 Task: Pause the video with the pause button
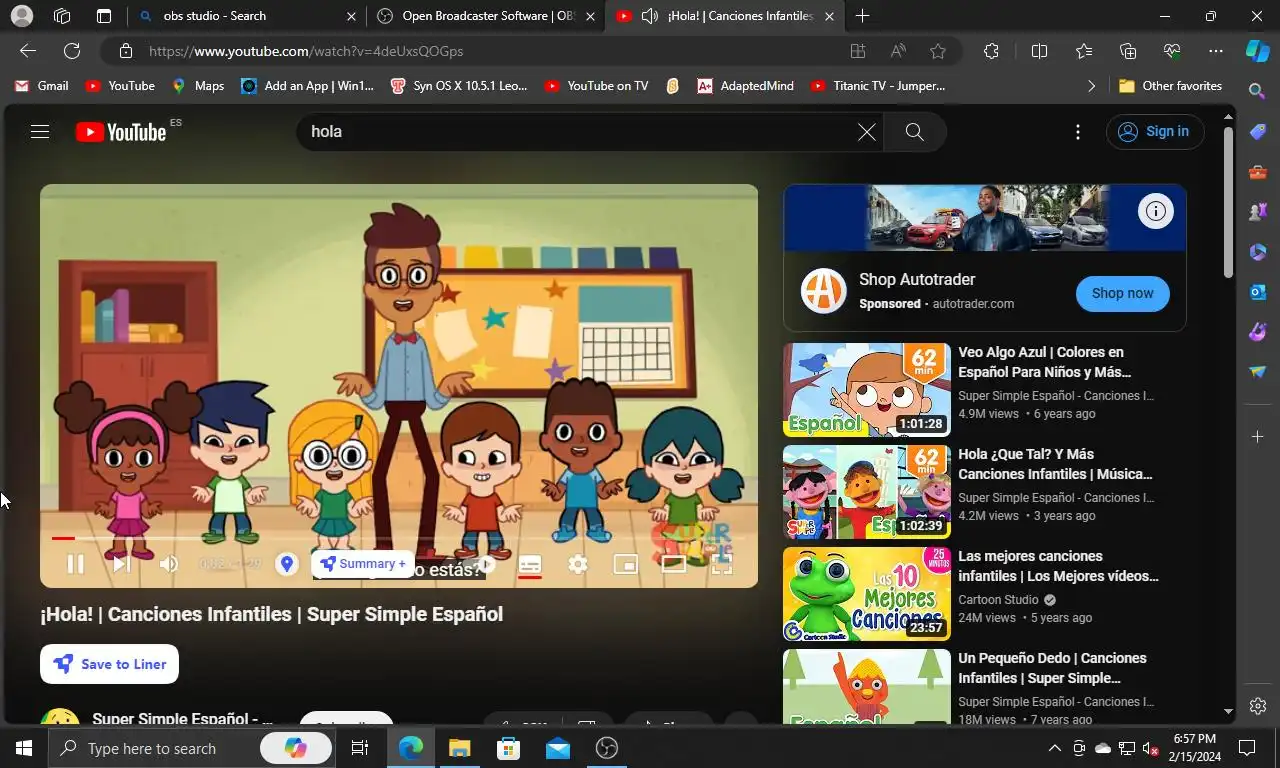(x=75, y=564)
